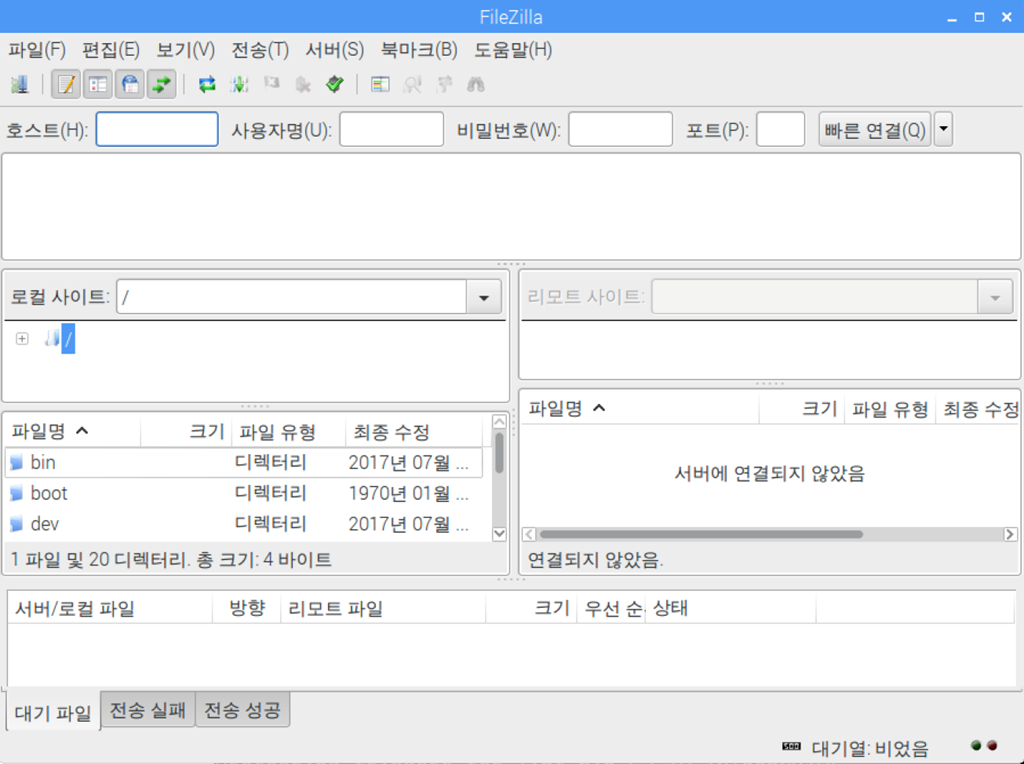Toggle message log display icon
1024x764 pixels.
click(66, 84)
